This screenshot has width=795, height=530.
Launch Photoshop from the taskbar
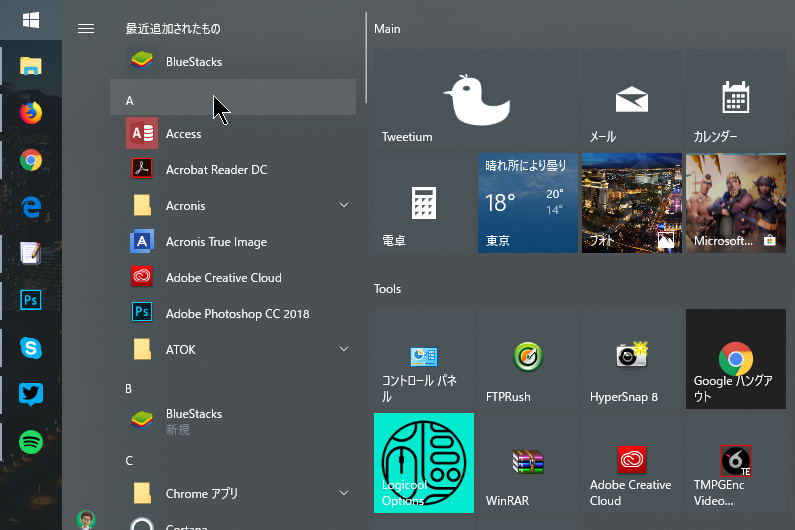pyautogui.click(x=31, y=300)
